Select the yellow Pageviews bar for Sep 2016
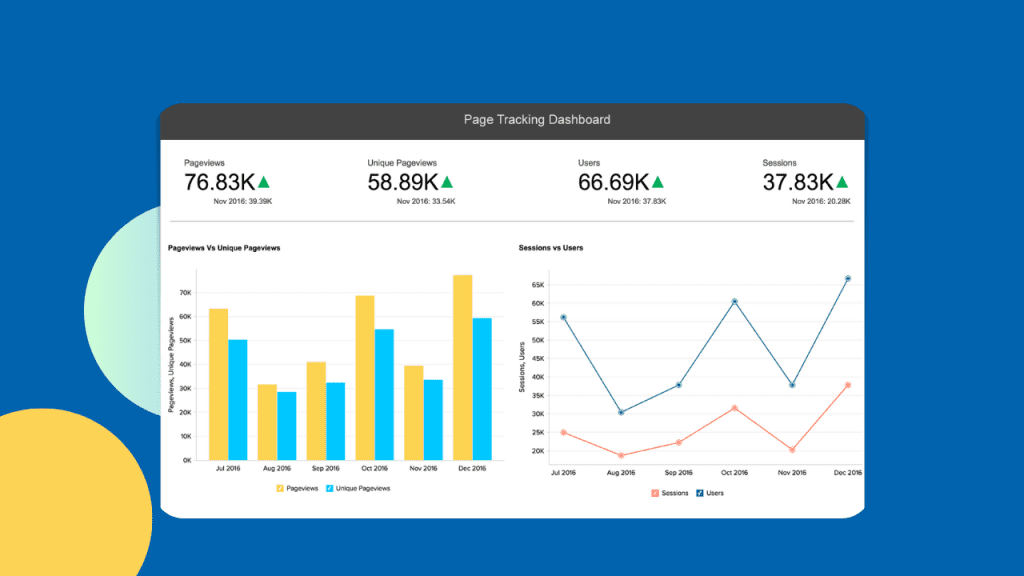Screen dimensions: 1024x576 click(x=316, y=411)
